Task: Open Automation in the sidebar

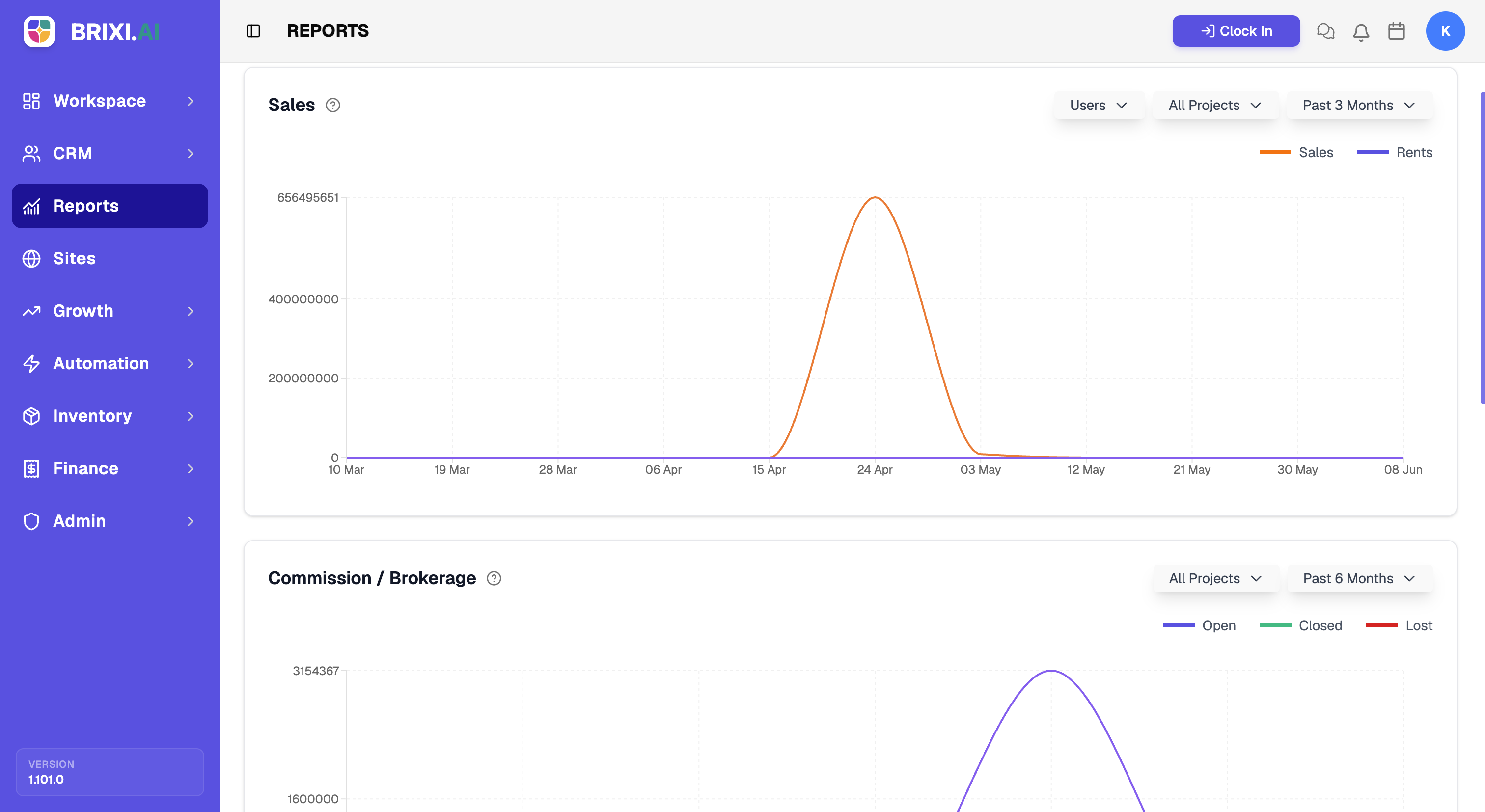Action: click(x=110, y=364)
